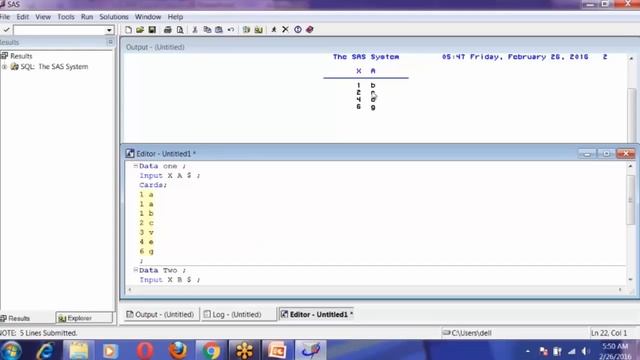640x360 pixels.
Task: Click the Print Preview toolbar icon
Action: (x=180, y=30)
